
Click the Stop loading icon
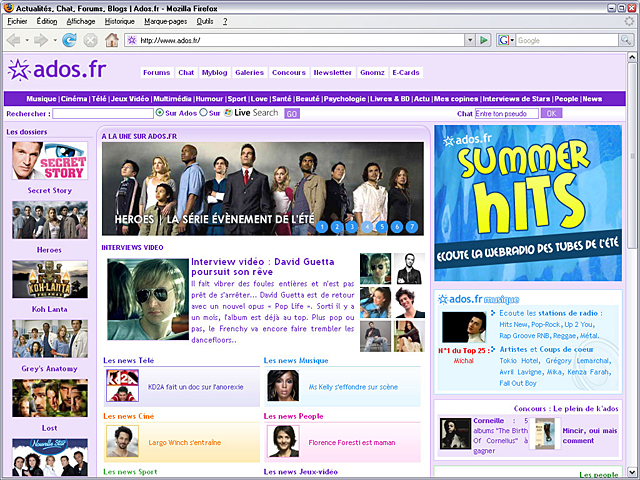coord(90,40)
